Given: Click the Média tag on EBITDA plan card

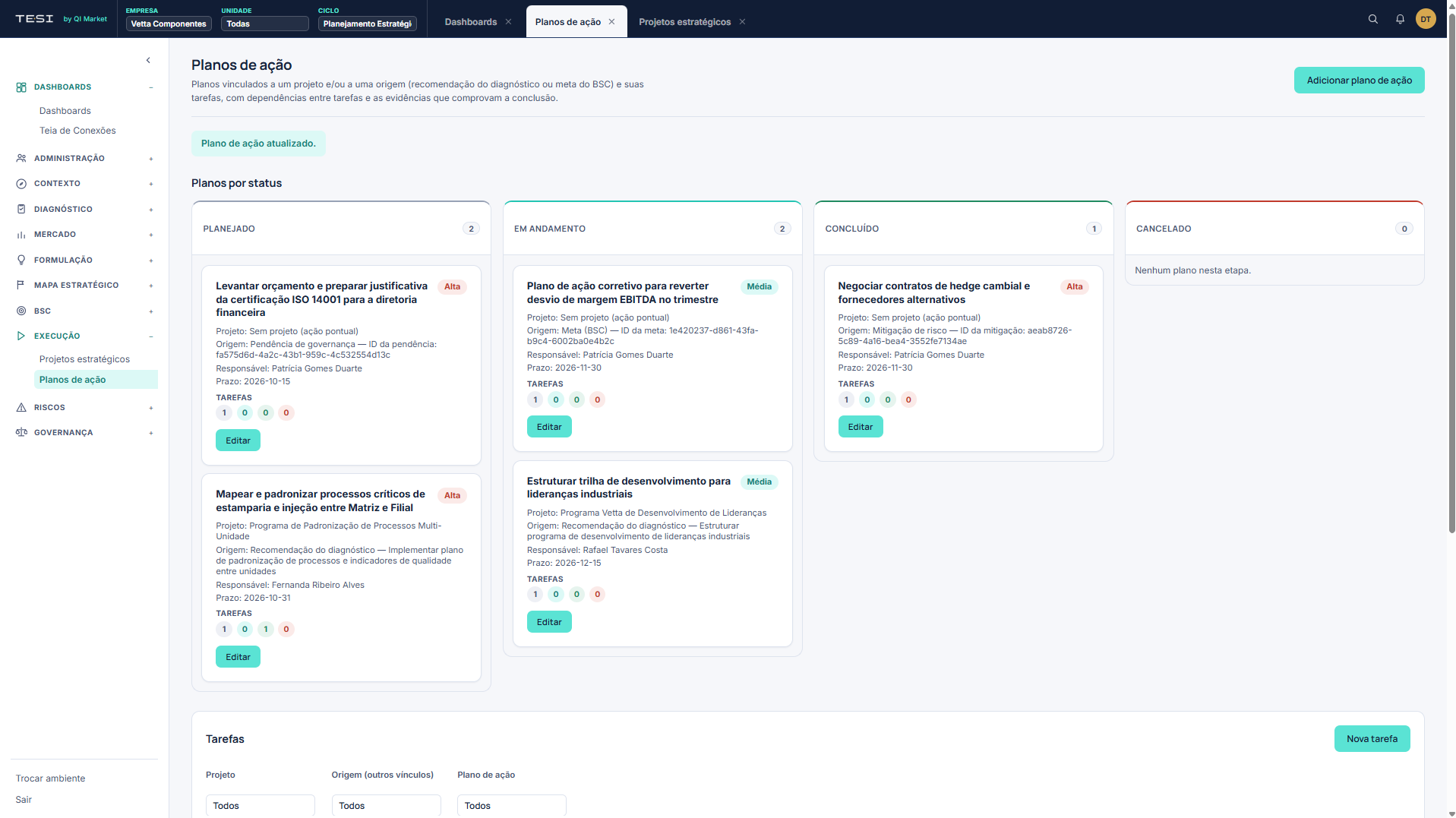Looking at the screenshot, I should click(759, 287).
